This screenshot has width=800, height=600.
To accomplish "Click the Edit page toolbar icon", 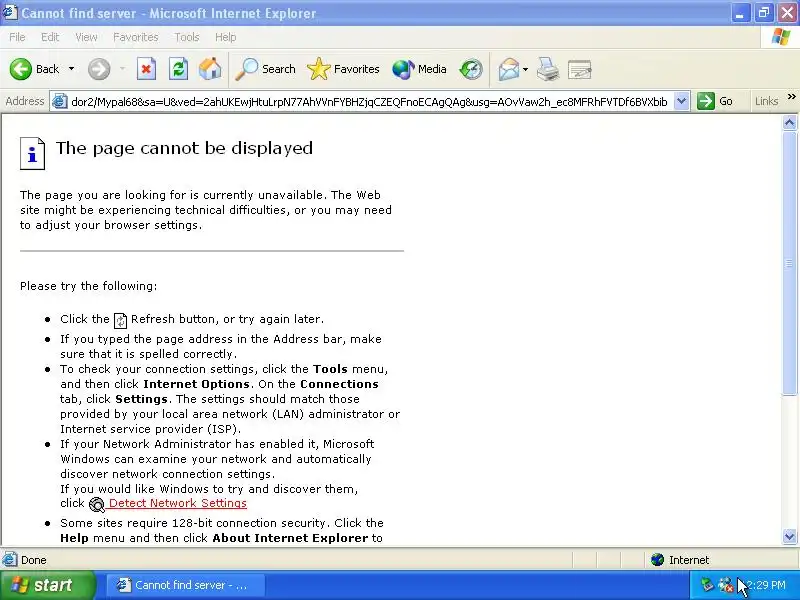I will coord(580,69).
